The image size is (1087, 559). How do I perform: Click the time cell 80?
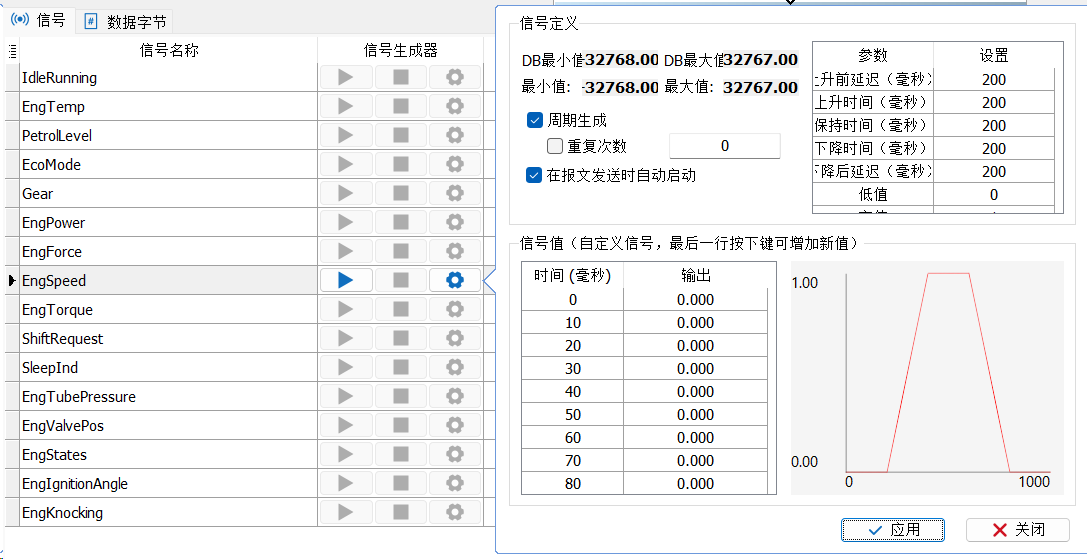pyautogui.click(x=572, y=484)
